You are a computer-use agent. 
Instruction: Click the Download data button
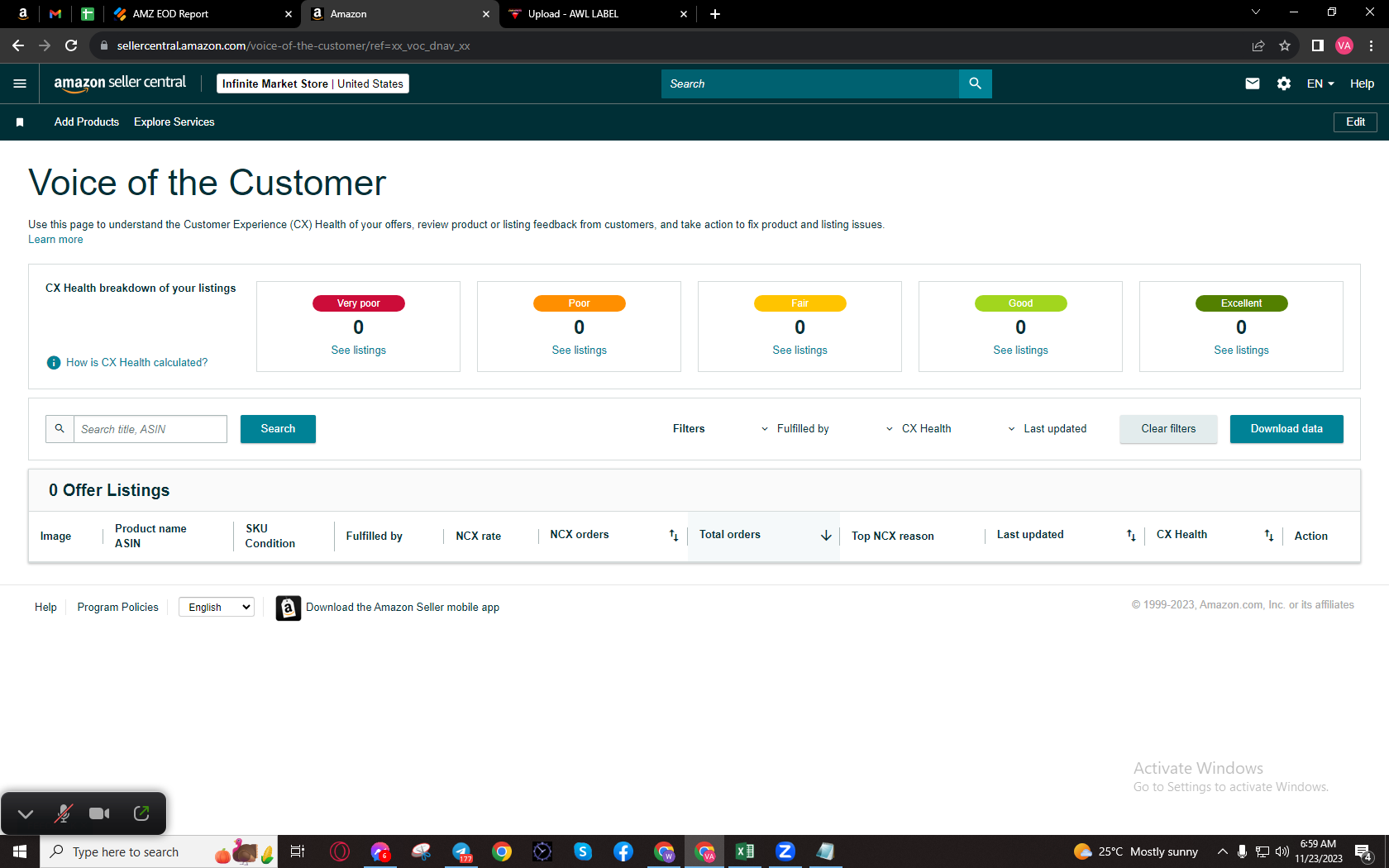(1286, 429)
